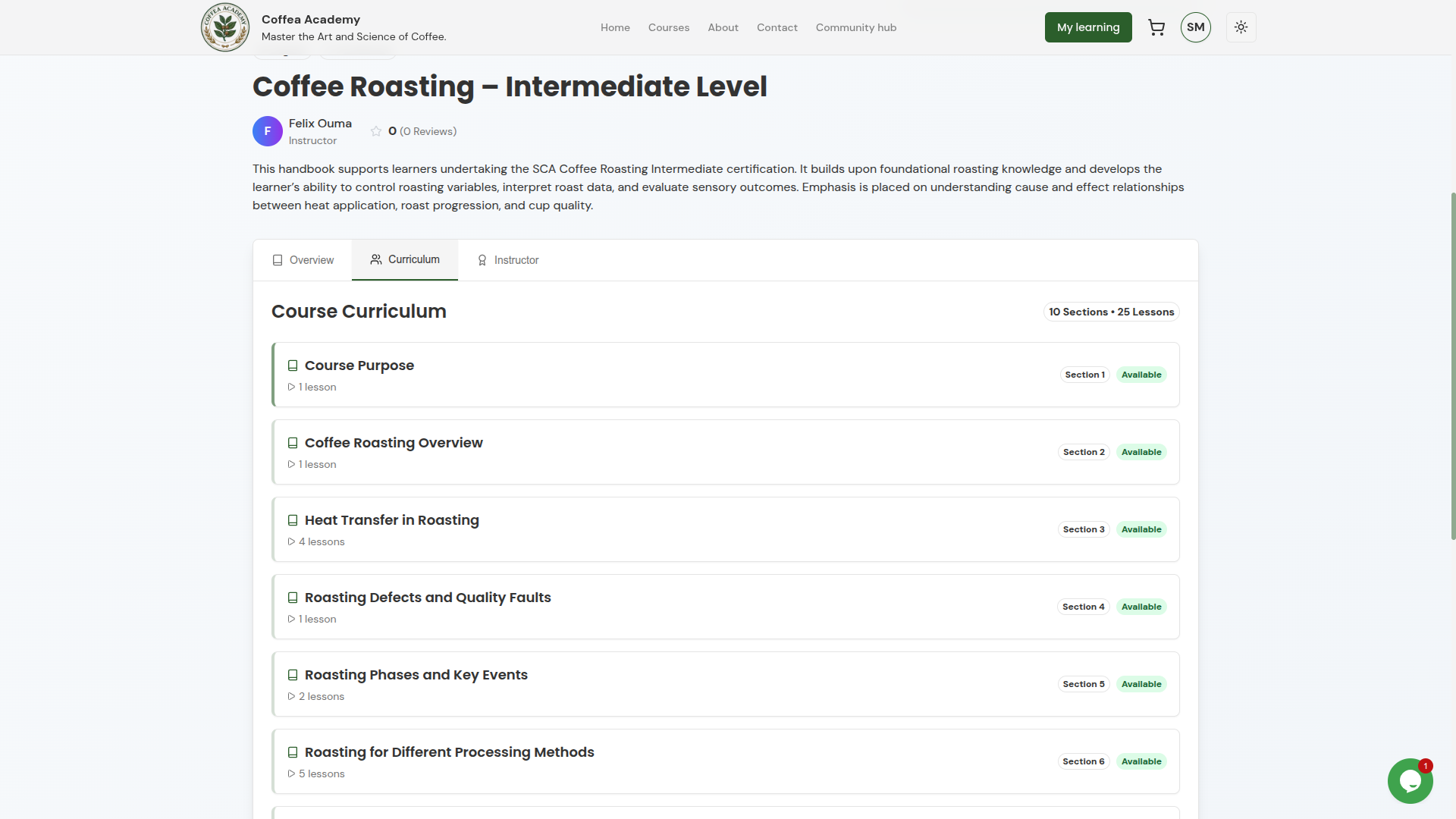Image resolution: width=1456 pixels, height=819 pixels.
Task: Click the Section 2 badge
Action: click(1084, 452)
